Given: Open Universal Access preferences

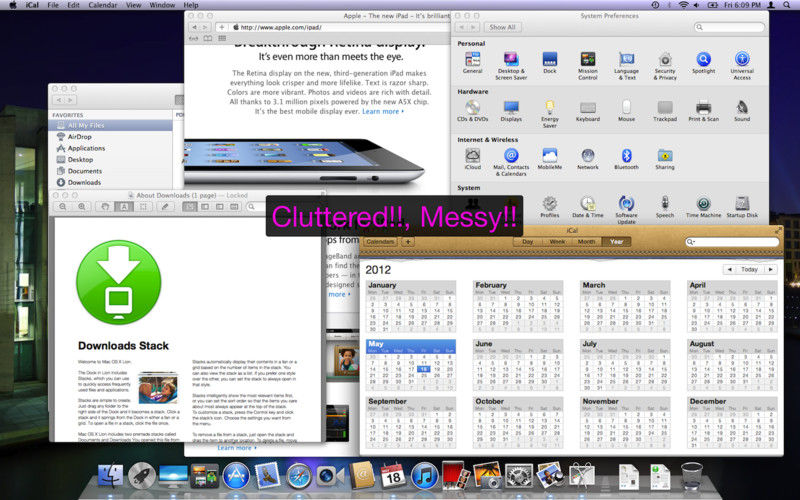Looking at the screenshot, I should click(x=742, y=66).
